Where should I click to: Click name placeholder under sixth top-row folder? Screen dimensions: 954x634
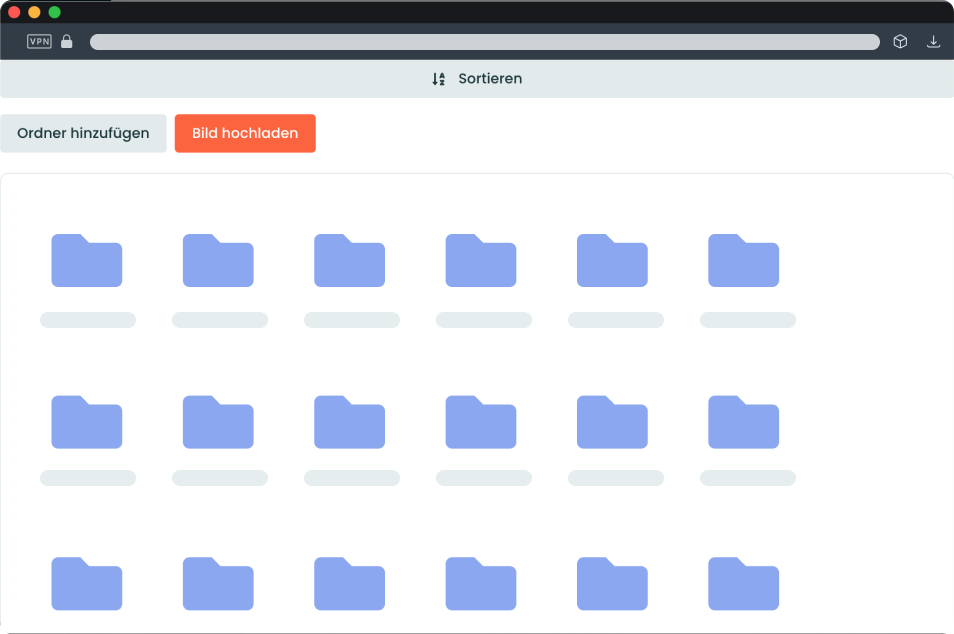tap(748, 320)
